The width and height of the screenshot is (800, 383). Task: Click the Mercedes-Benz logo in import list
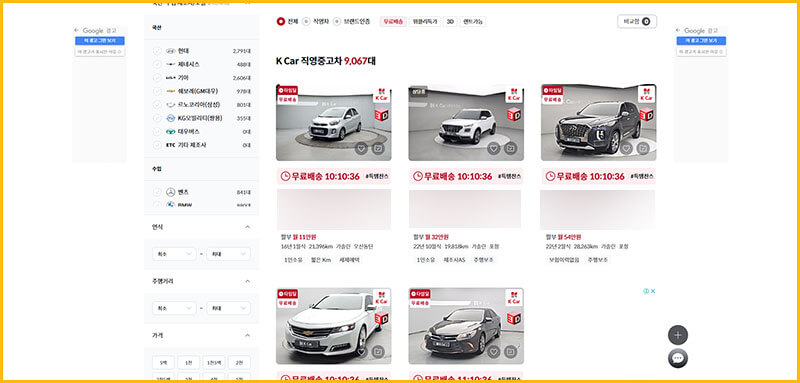pos(170,192)
